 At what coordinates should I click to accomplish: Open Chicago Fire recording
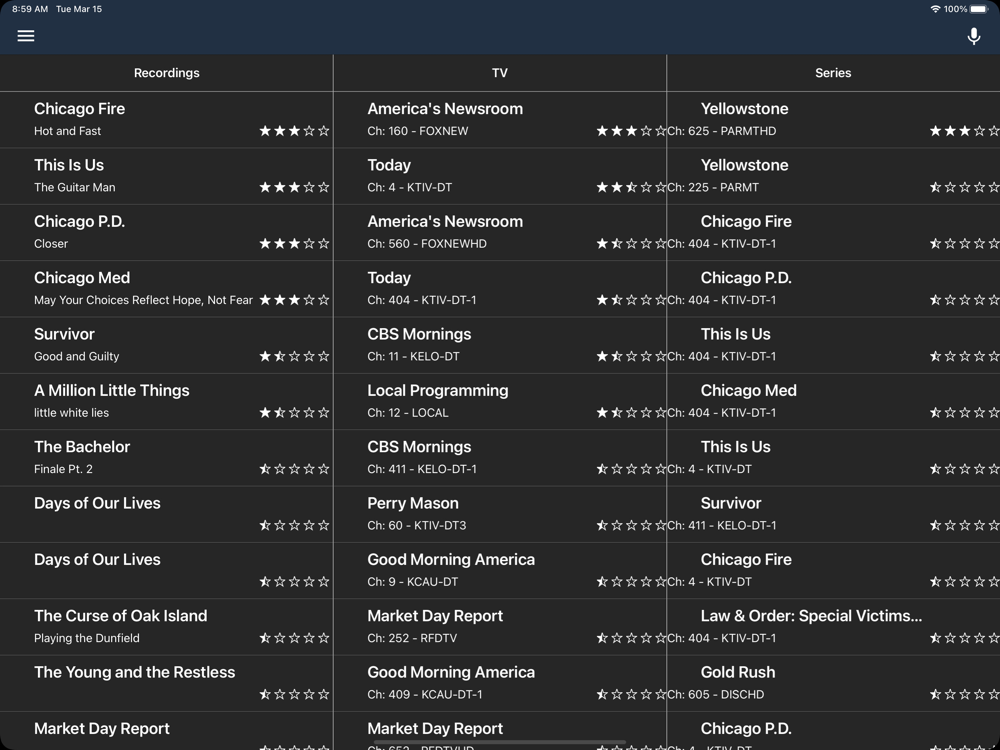(166, 120)
